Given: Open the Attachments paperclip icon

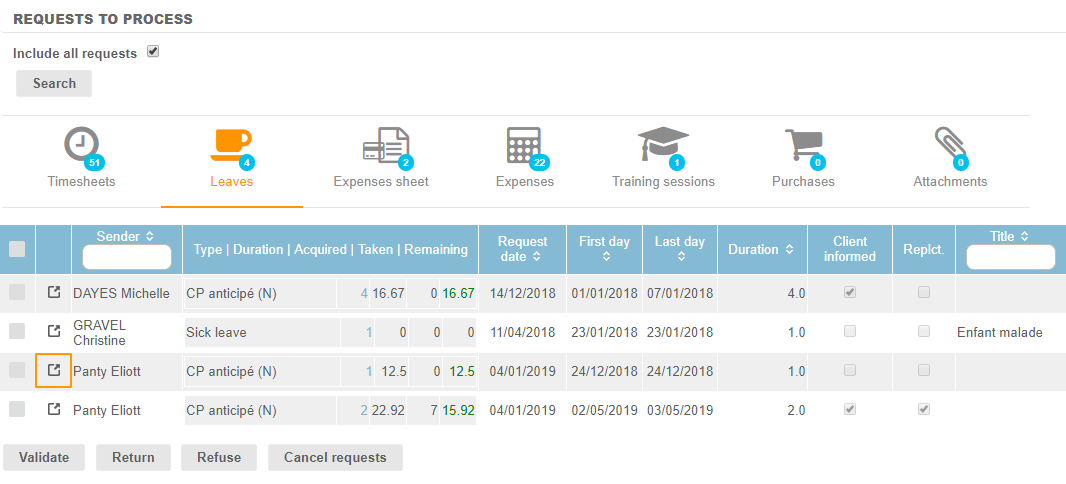Looking at the screenshot, I should (x=949, y=146).
